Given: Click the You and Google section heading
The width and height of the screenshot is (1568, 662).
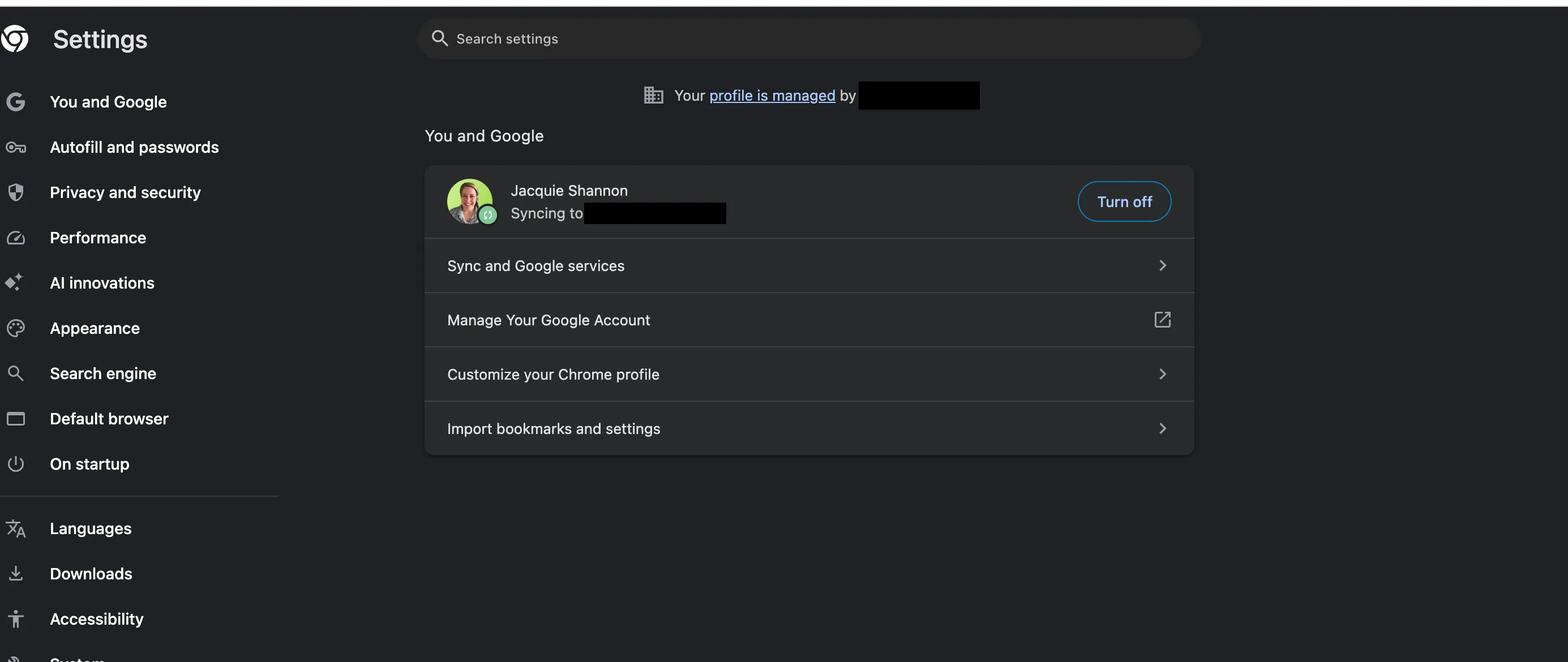Looking at the screenshot, I should coord(484,136).
